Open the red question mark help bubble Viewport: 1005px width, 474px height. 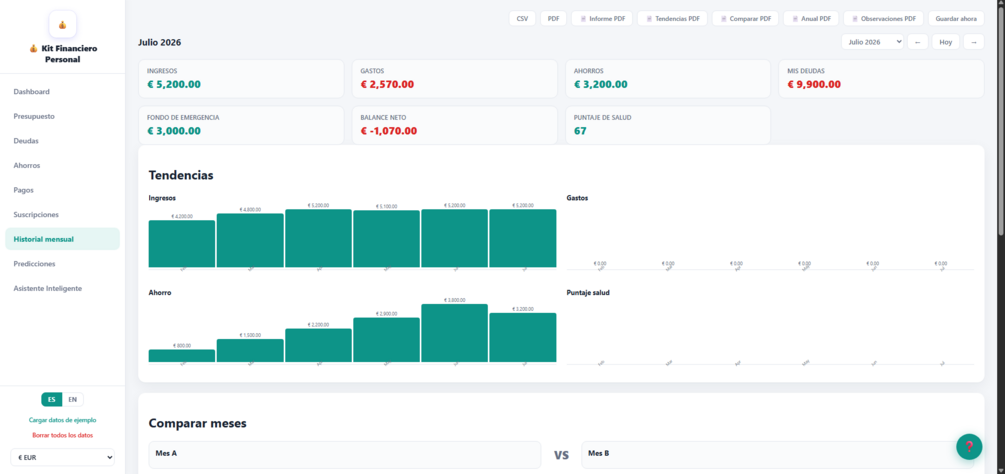[x=969, y=446]
